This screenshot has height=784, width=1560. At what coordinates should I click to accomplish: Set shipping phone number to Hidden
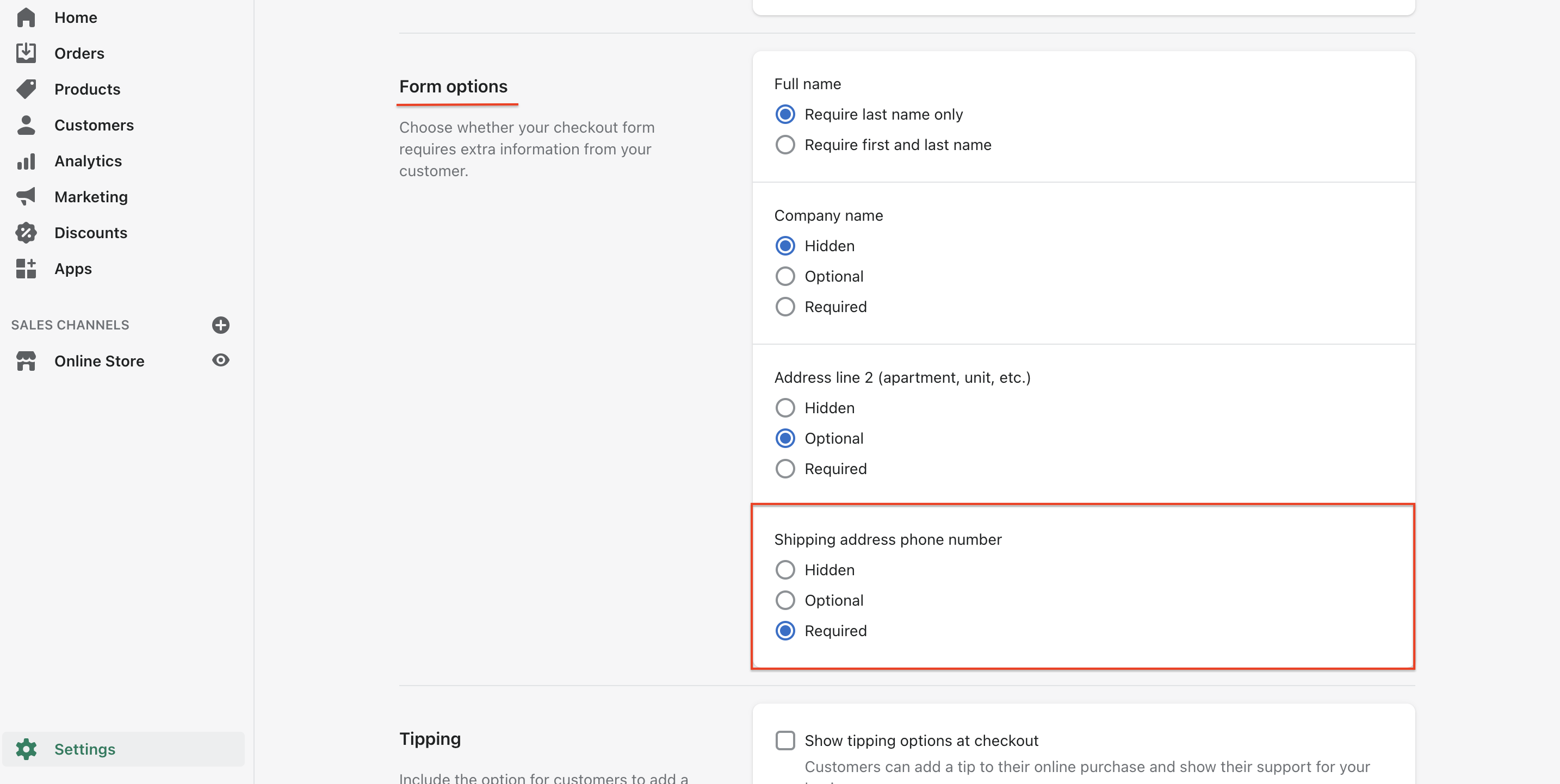[x=785, y=570]
